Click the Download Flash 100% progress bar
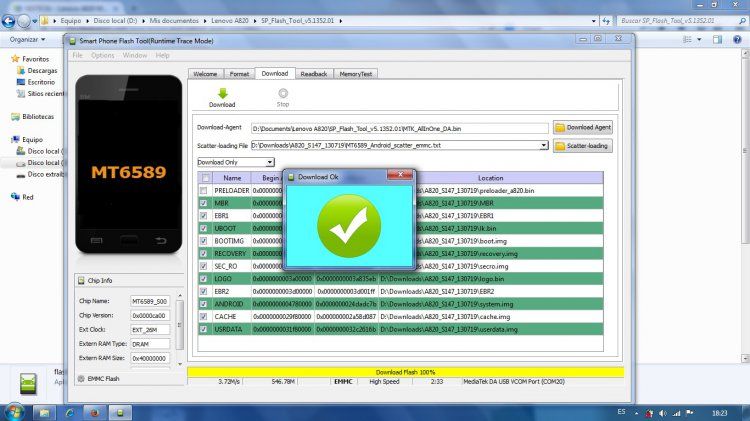Image resolution: width=750 pixels, height=421 pixels. coord(406,372)
